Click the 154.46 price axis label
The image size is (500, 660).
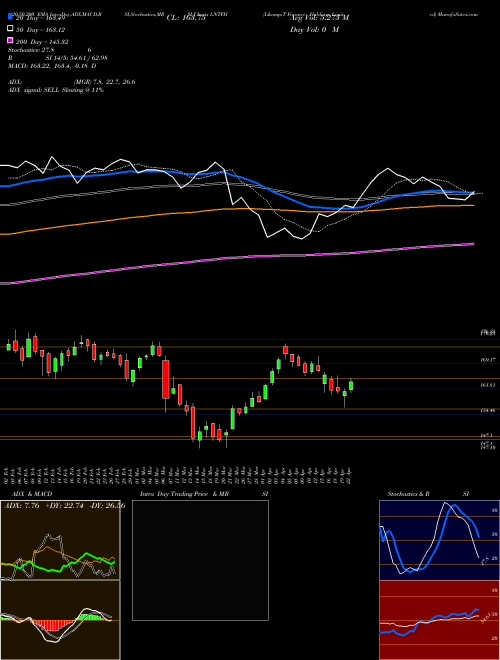(487, 410)
